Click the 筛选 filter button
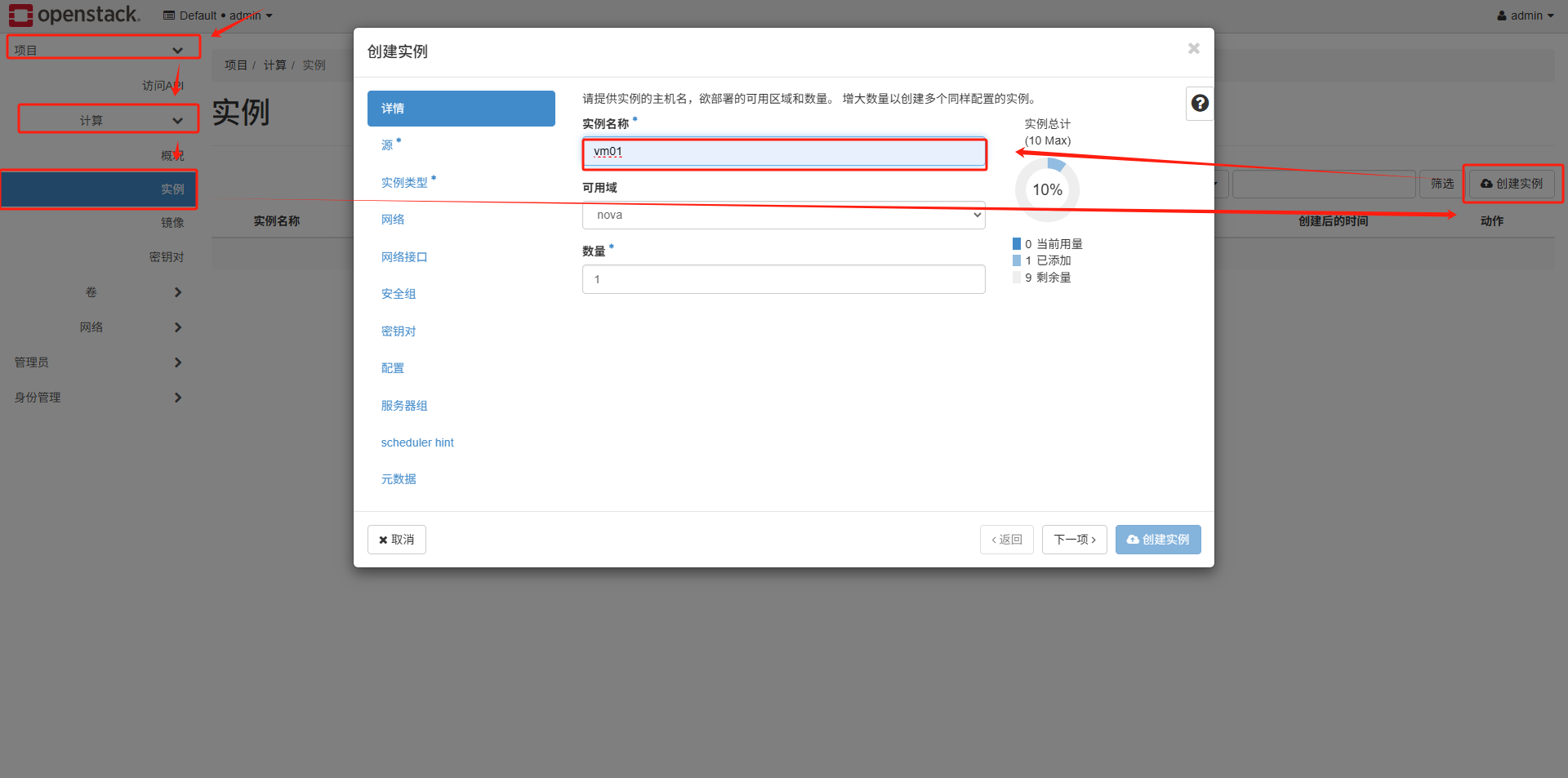Viewport: 1568px width, 778px height. (x=1442, y=184)
